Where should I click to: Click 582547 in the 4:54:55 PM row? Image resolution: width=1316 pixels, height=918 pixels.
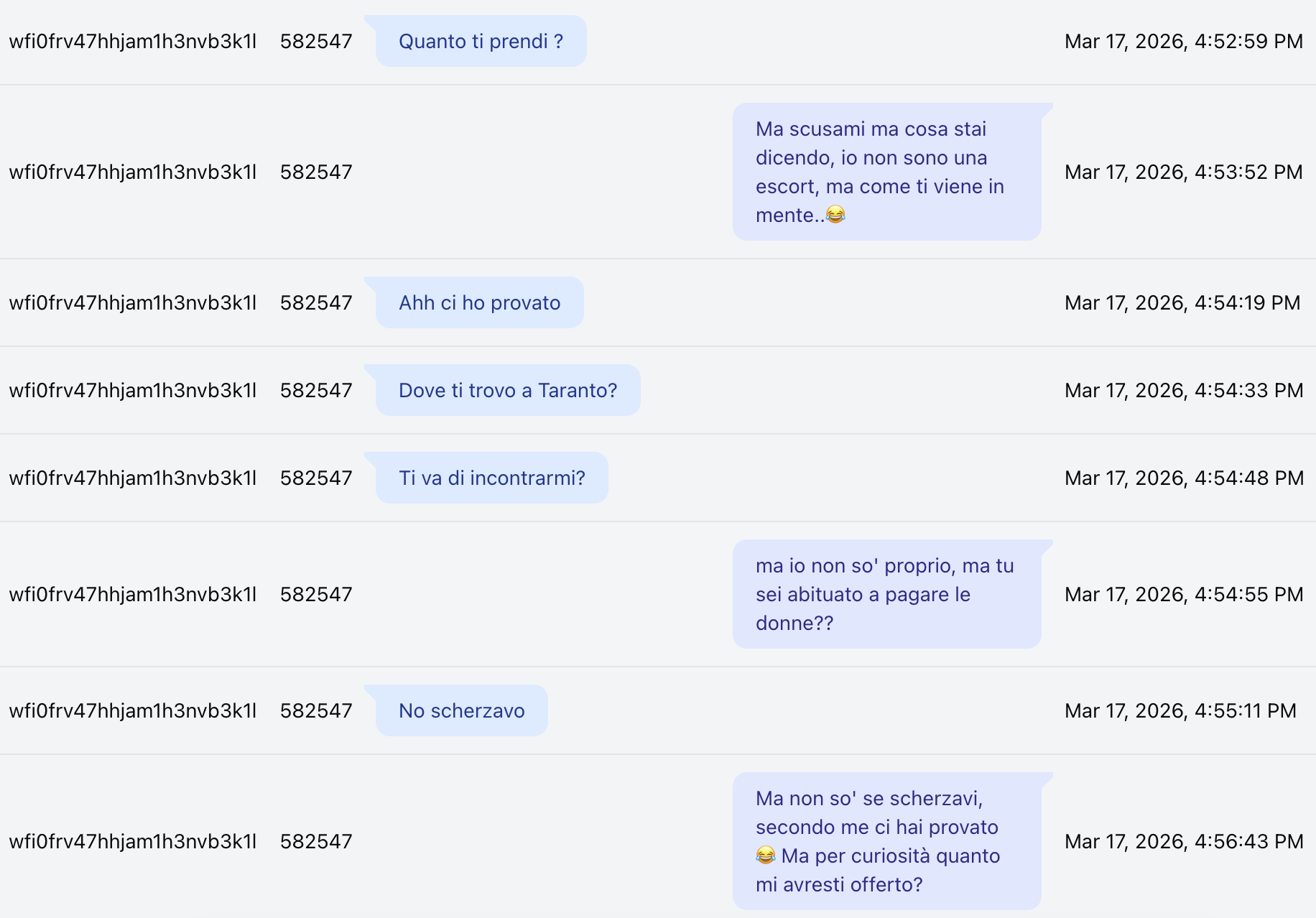click(316, 595)
